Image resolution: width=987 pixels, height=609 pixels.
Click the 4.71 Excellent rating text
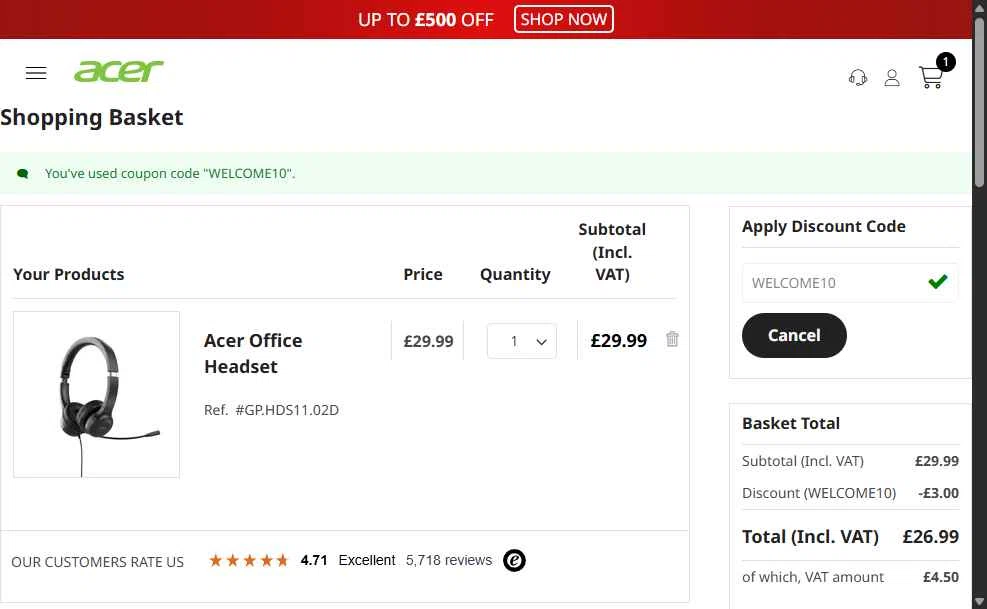347,560
